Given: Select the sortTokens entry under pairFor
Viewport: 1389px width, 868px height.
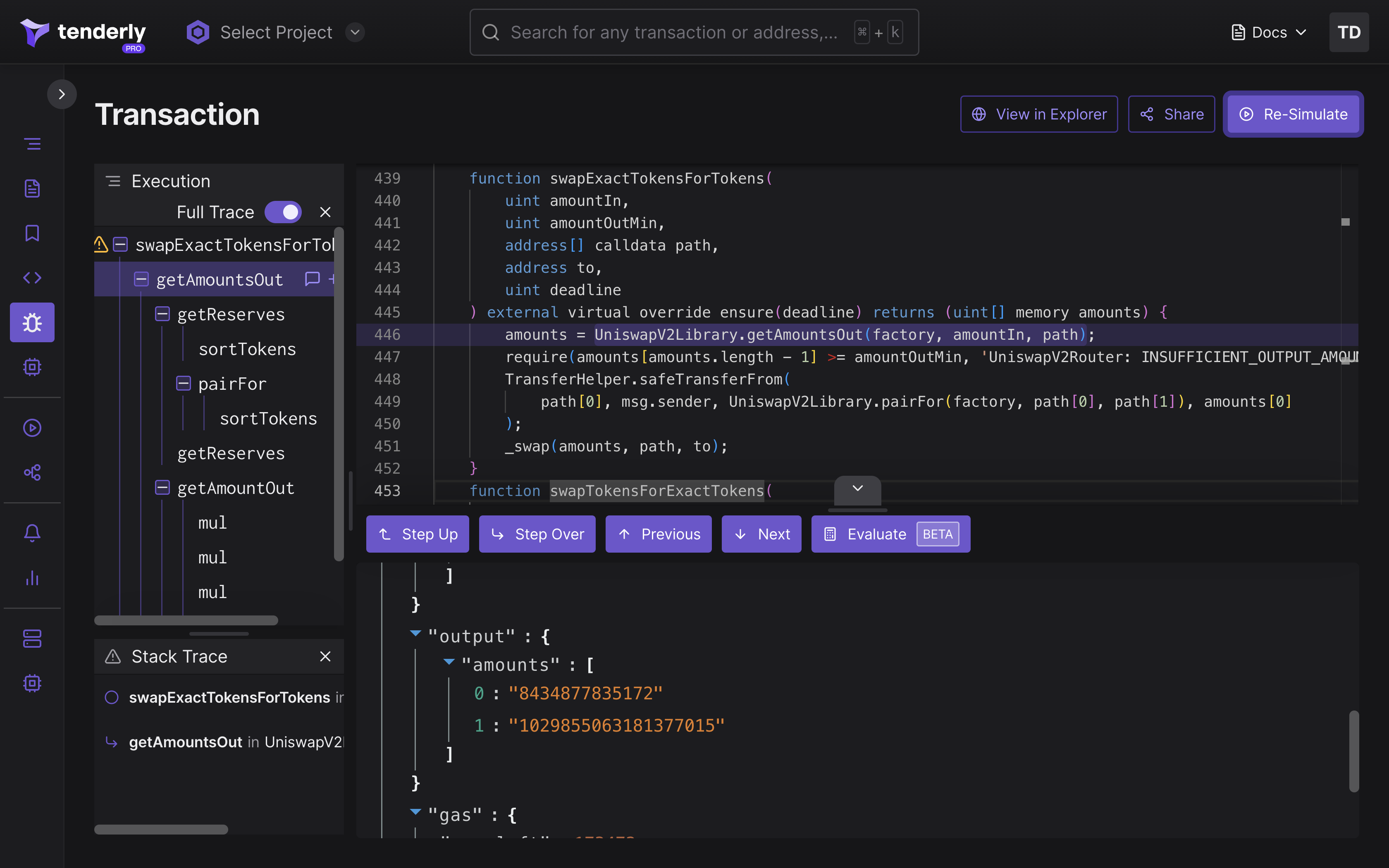Looking at the screenshot, I should click(269, 418).
